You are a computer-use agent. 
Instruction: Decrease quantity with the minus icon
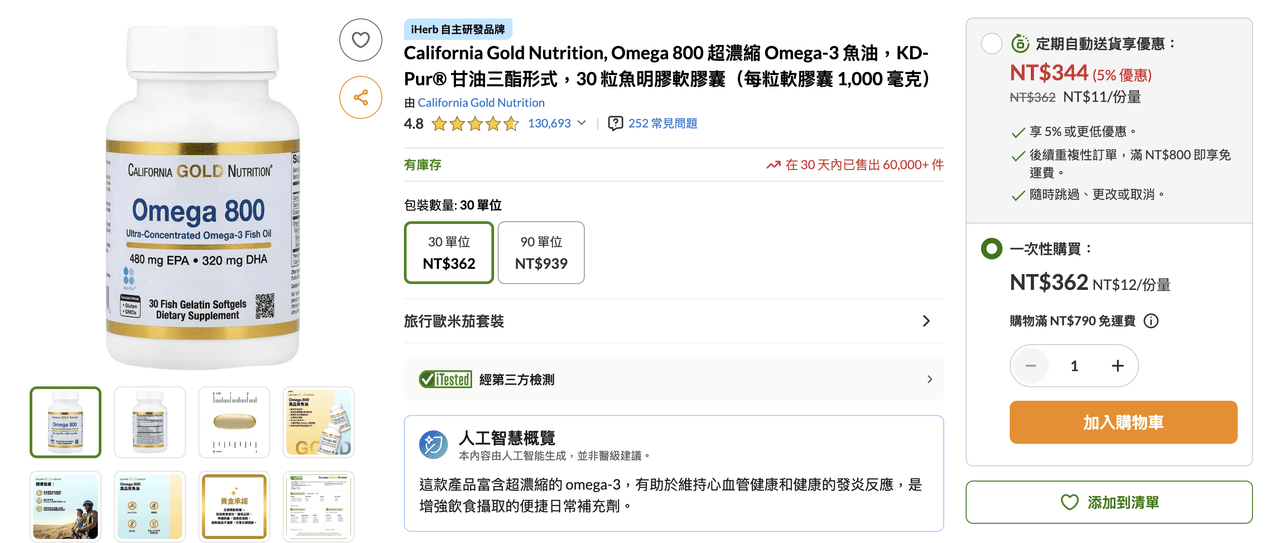point(1030,366)
